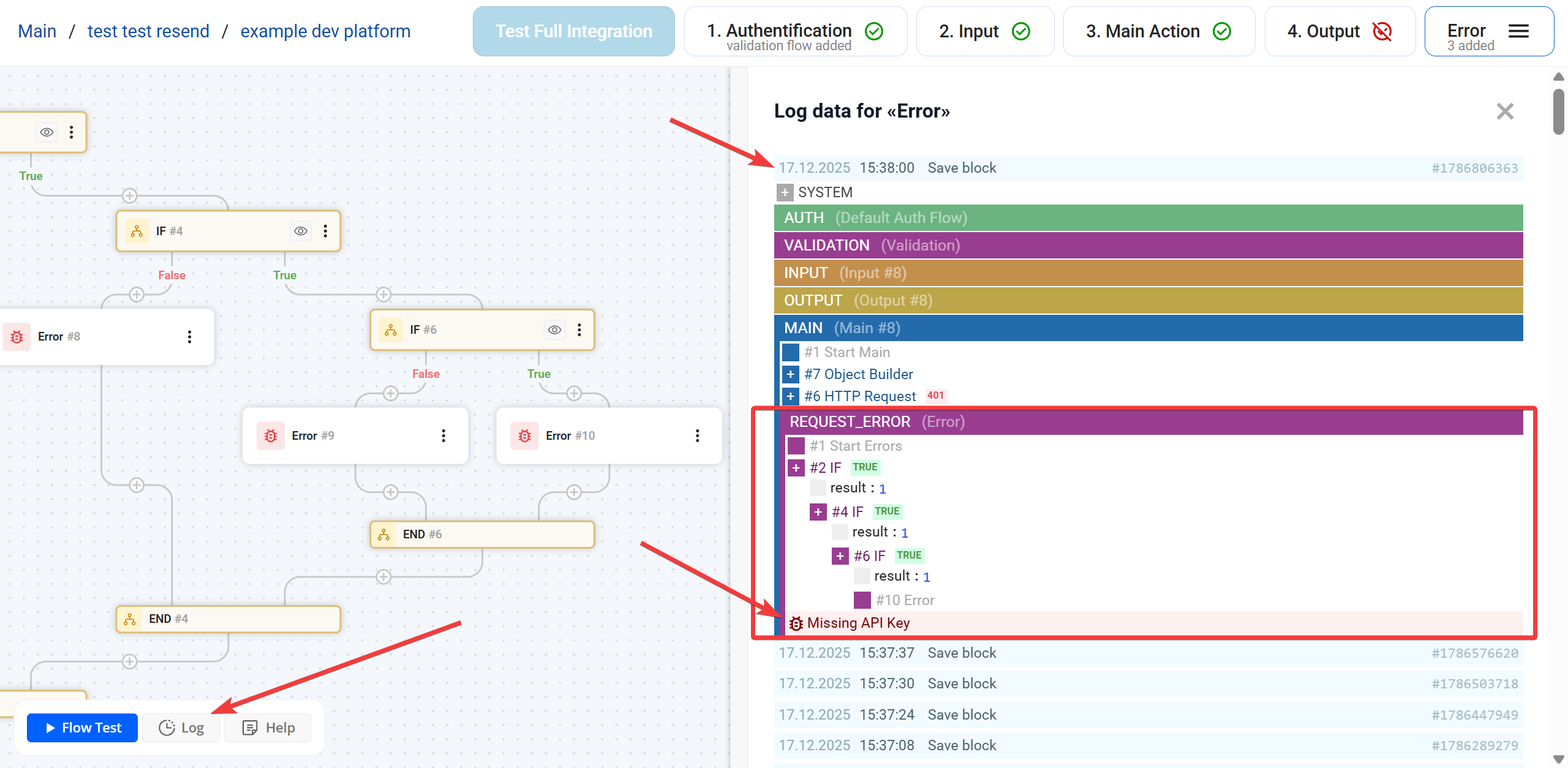
Task: Toggle the eye visibility on IF #6
Action: tap(554, 329)
